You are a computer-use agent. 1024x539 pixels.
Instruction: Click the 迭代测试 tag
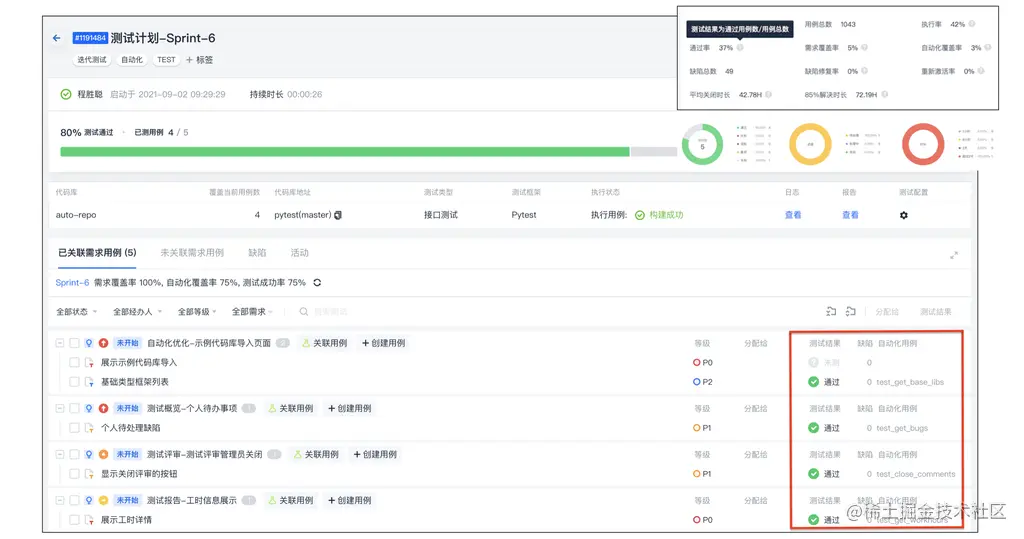pos(91,59)
